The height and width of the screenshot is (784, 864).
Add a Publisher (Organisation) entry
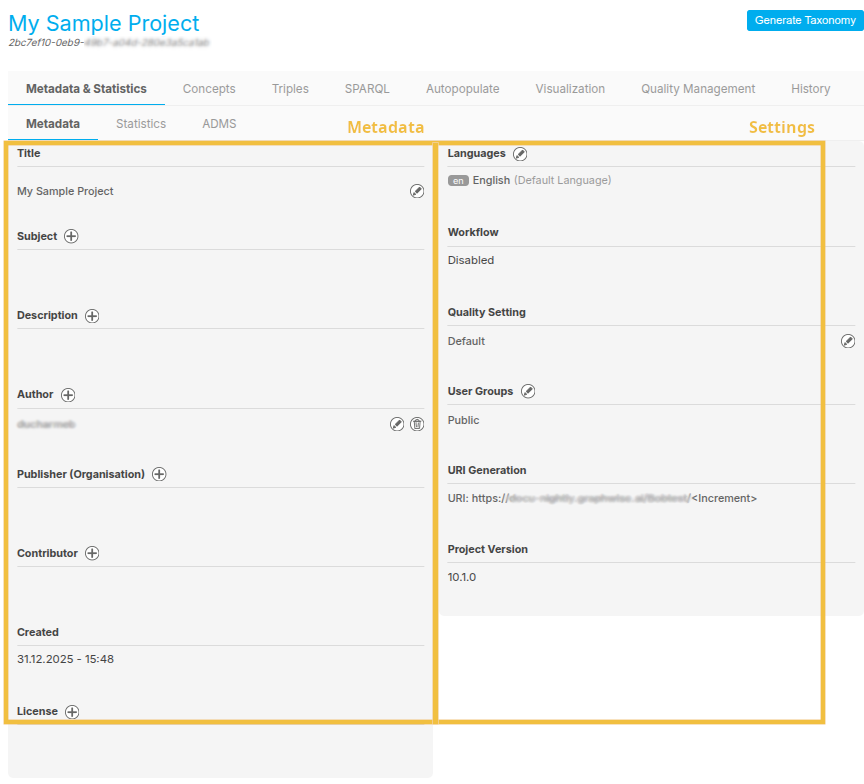tap(159, 474)
